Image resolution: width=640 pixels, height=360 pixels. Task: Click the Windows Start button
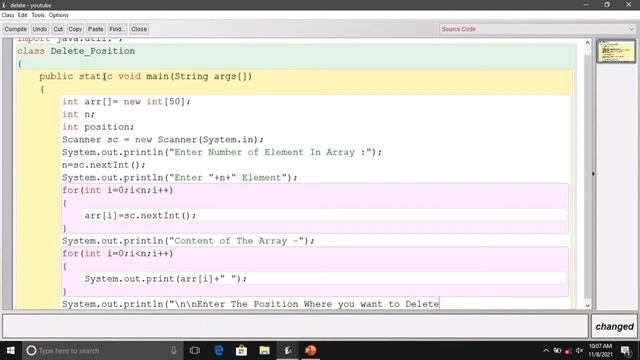point(11,351)
